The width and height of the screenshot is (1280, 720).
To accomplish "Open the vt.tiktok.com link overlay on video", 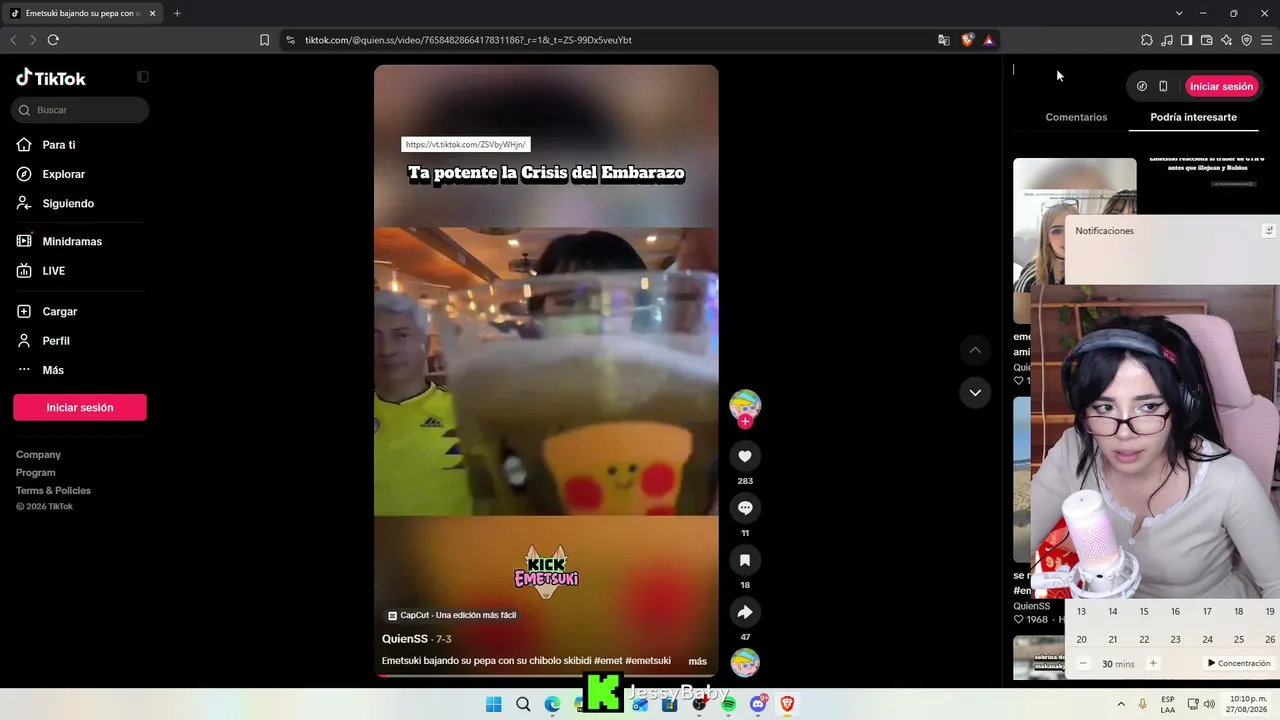I will point(466,145).
